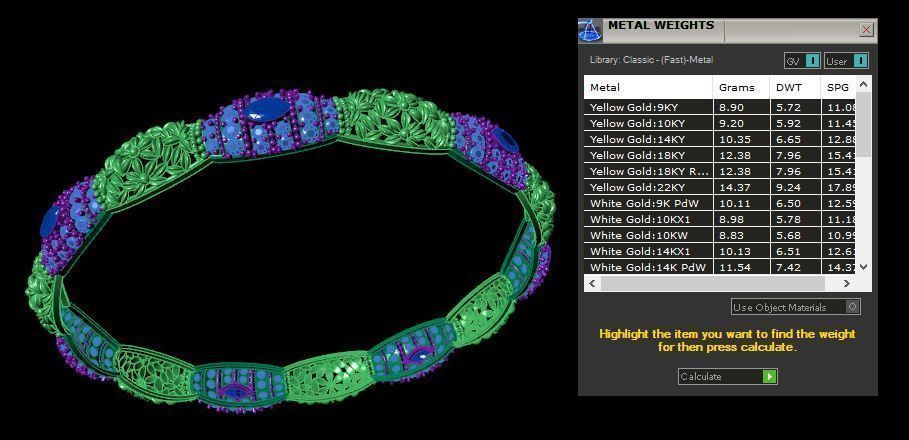Click the horizontal scrollbar thumb

[713, 283]
